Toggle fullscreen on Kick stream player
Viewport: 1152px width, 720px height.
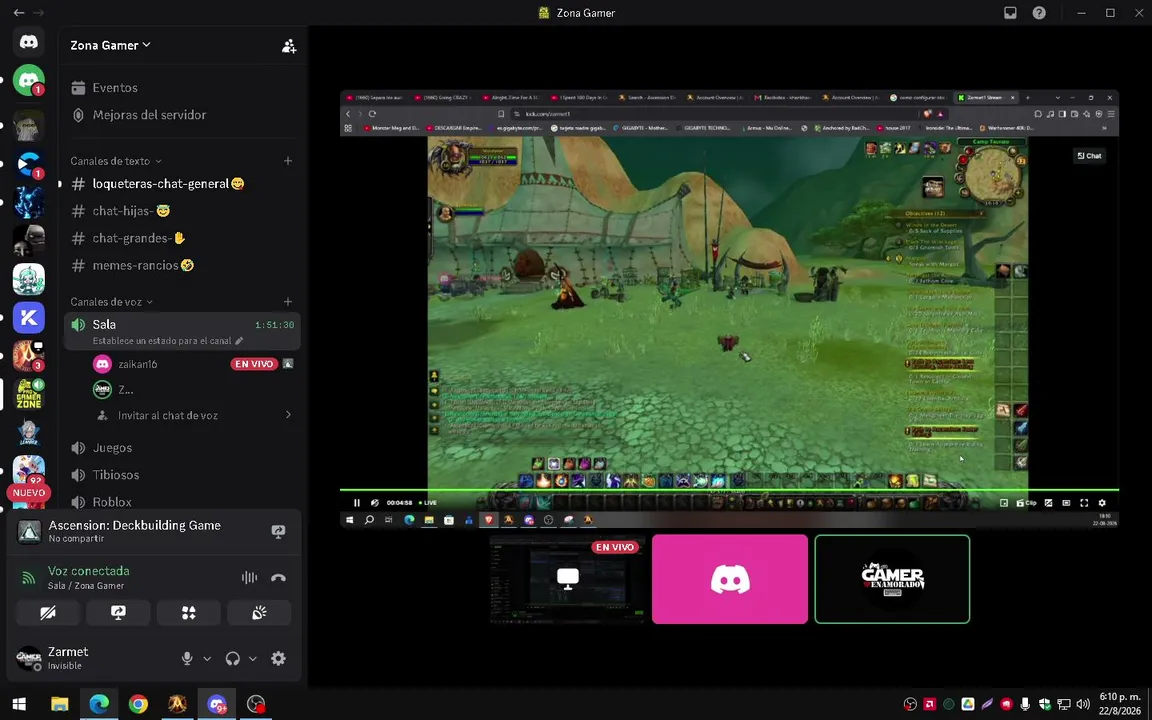(x=1084, y=503)
